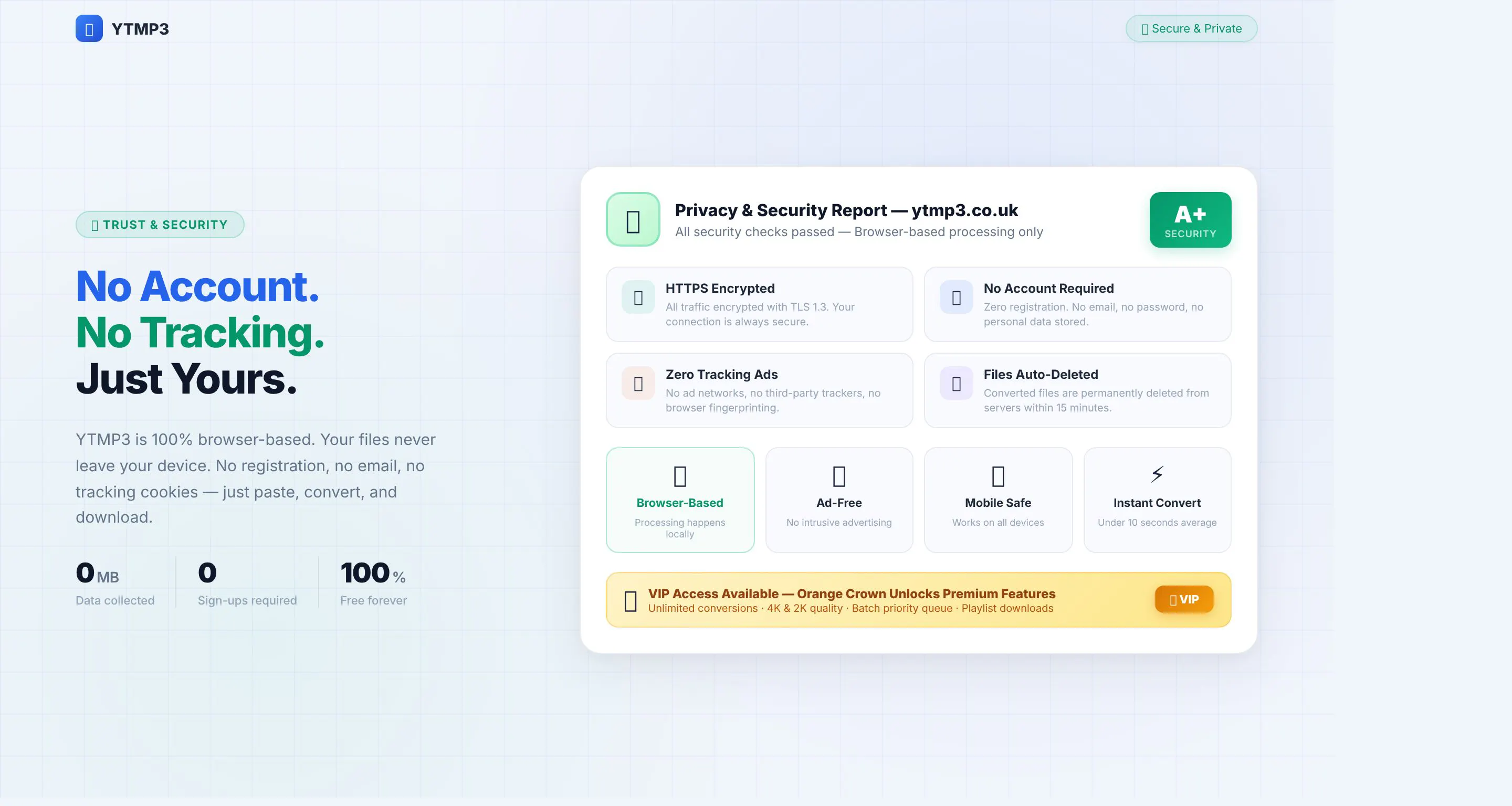Select the "Browser-Based" card title
This screenshot has height=806, width=1512.
click(x=680, y=503)
